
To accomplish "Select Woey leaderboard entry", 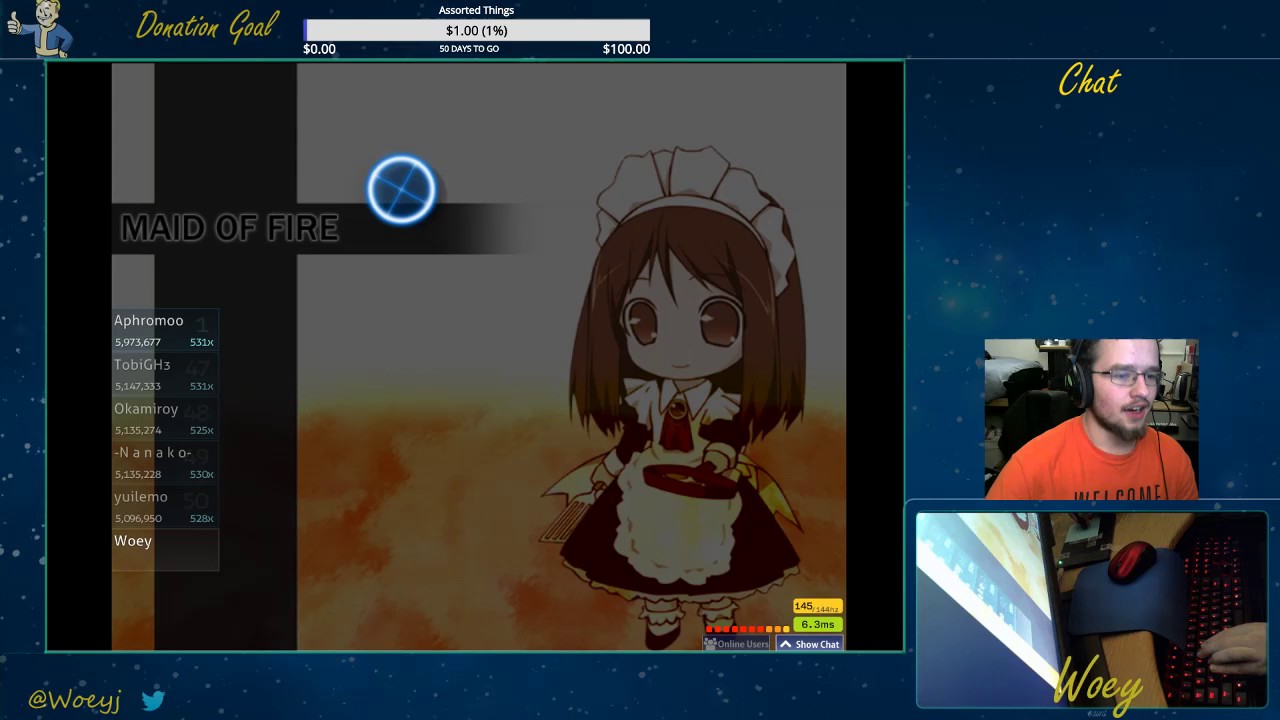I will tap(165, 550).
